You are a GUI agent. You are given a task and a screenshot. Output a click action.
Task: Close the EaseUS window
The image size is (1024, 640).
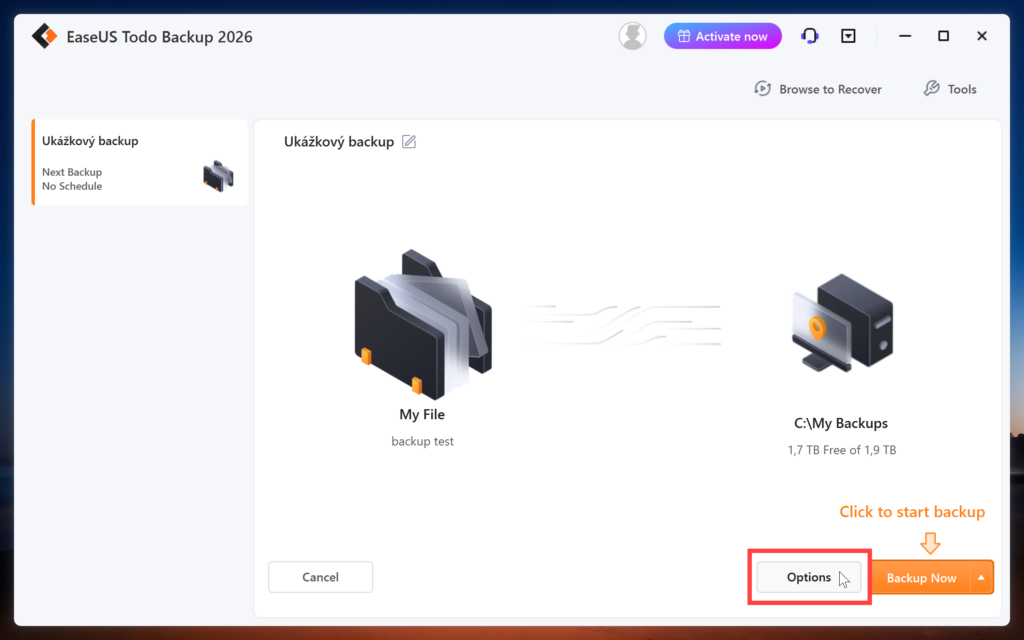pos(982,36)
